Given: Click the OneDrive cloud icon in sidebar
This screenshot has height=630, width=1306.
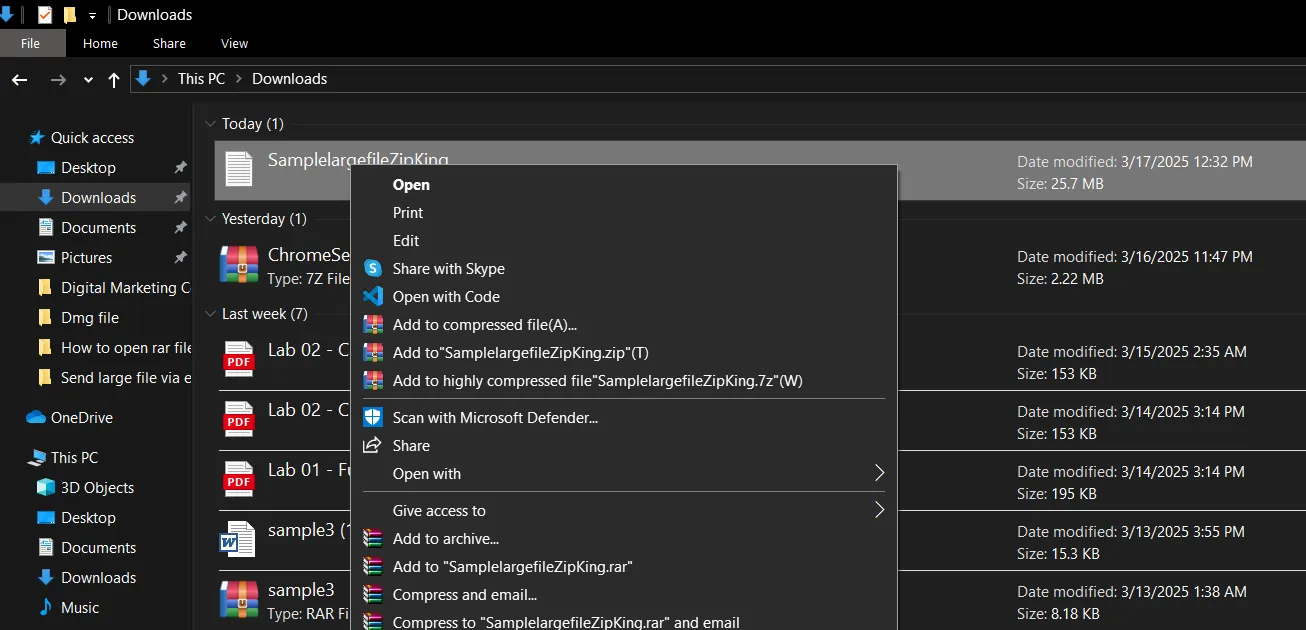Looking at the screenshot, I should (36, 417).
